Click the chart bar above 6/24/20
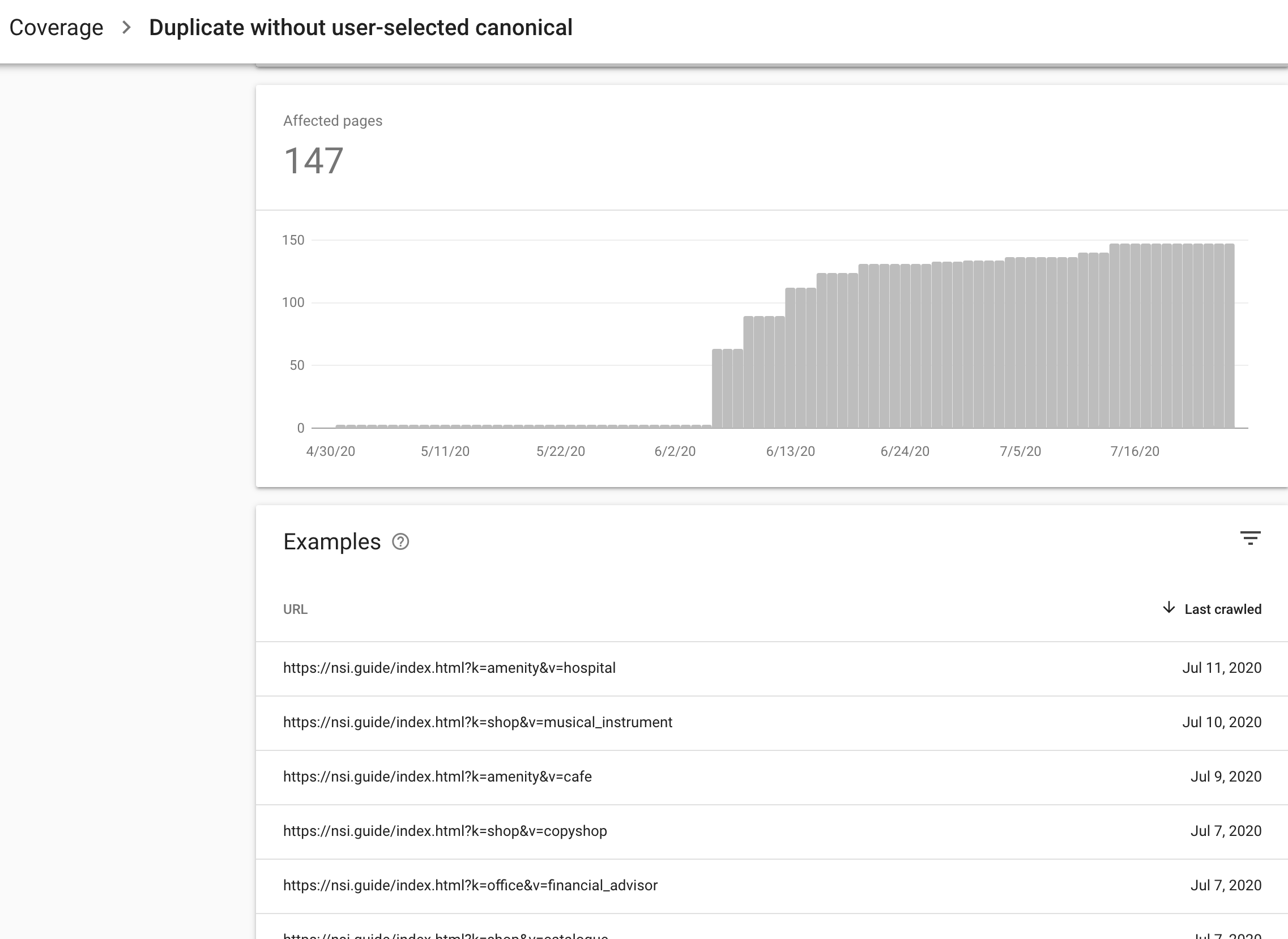Viewport: 1288px width, 939px height. [905, 347]
